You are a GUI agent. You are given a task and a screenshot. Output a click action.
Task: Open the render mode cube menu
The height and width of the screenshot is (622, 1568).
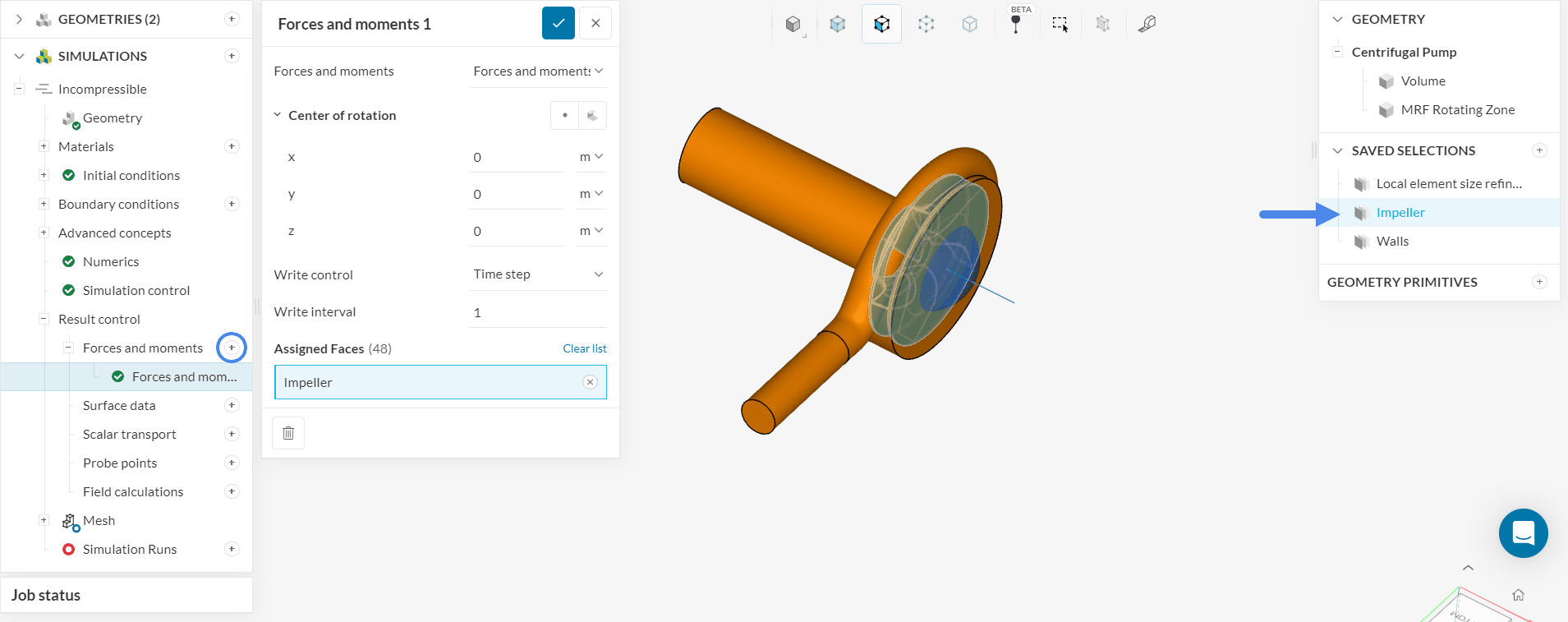coord(793,24)
